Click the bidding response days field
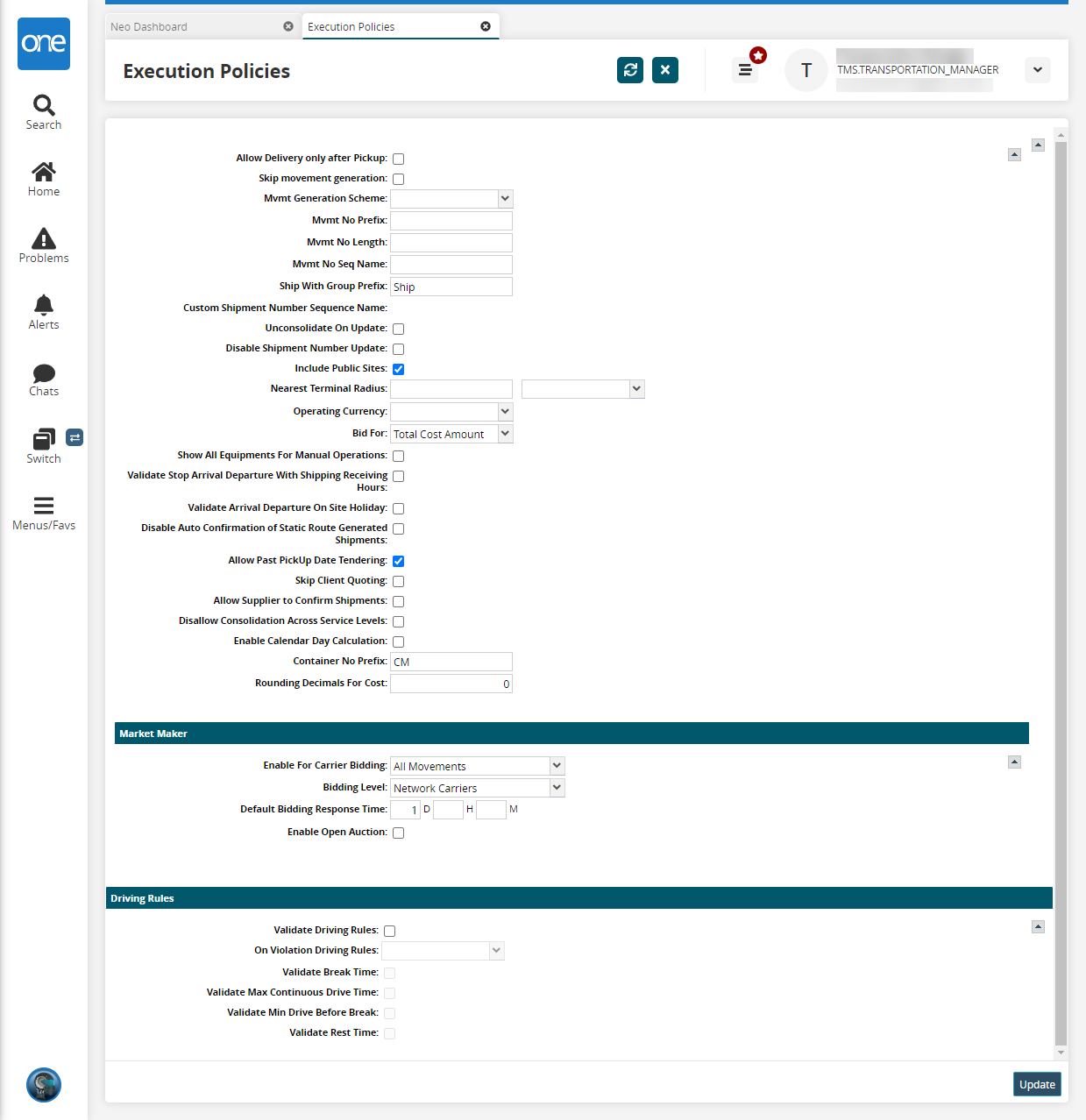The height and width of the screenshot is (1120, 1086). pyautogui.click(x=405, y=810)
